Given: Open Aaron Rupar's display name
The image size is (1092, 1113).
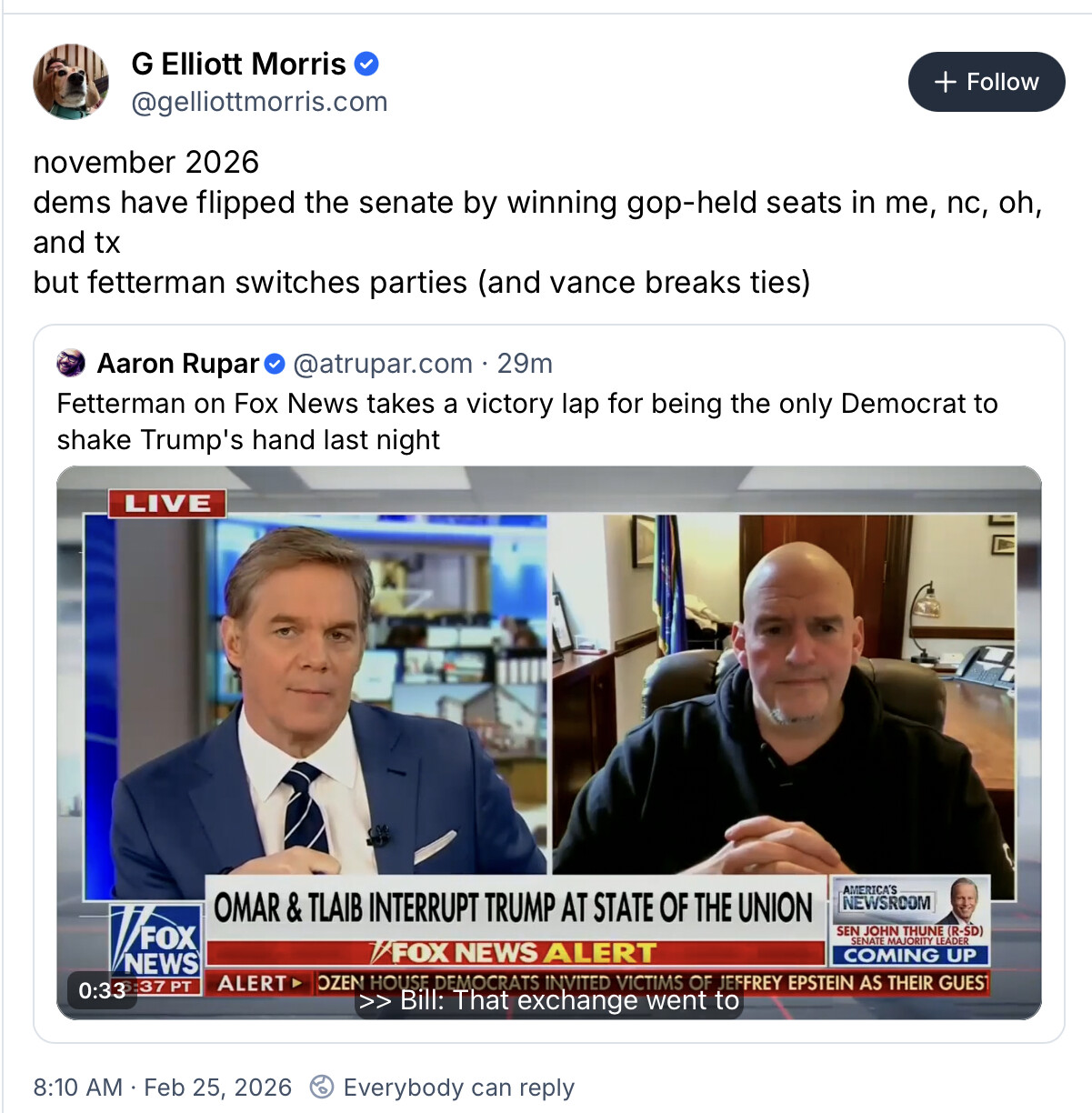Looking at the screenshot, I should coord(178,364).
